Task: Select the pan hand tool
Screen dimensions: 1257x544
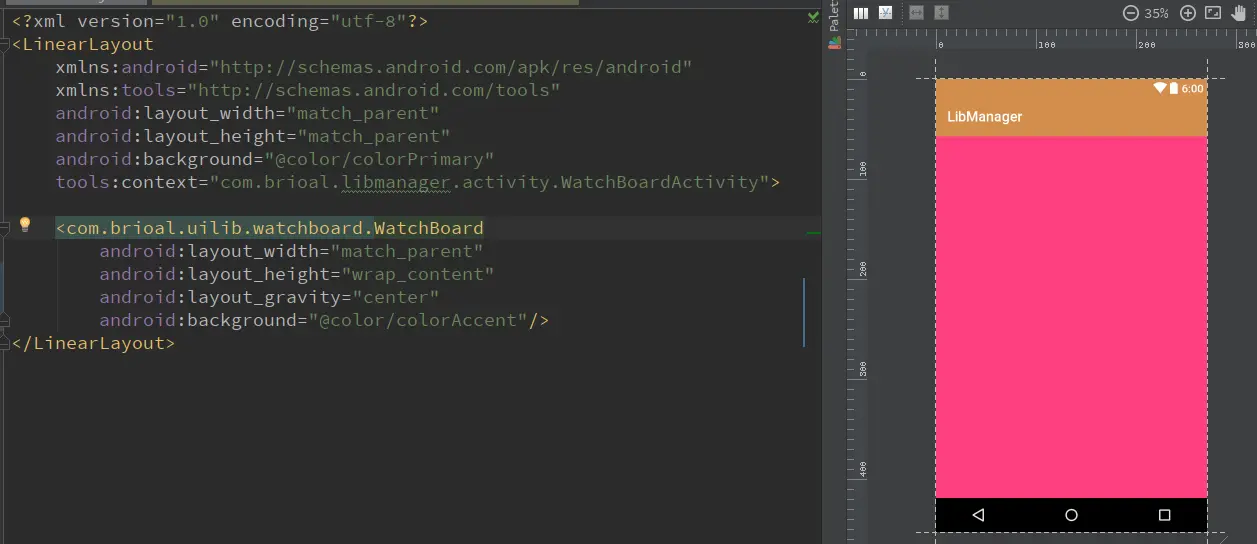Action: click(1240, 13)
